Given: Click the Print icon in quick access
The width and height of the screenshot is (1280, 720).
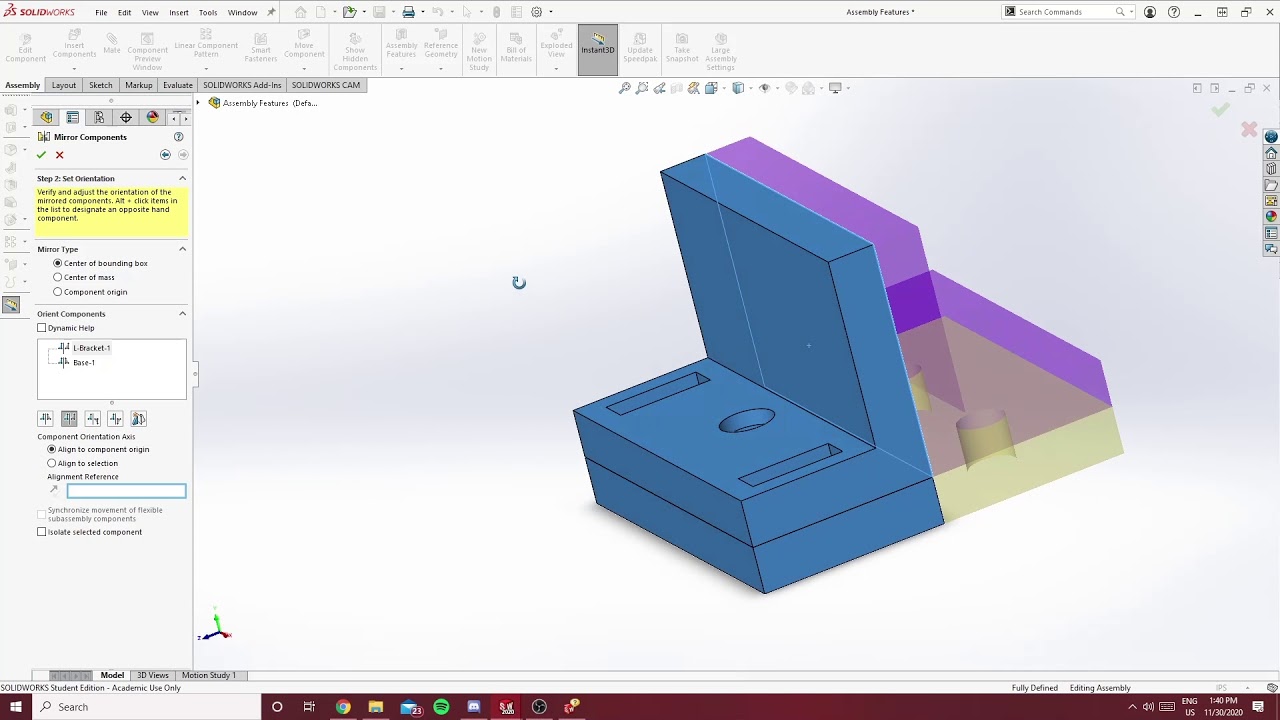Looking at the screenshot, I should [408, 12].
